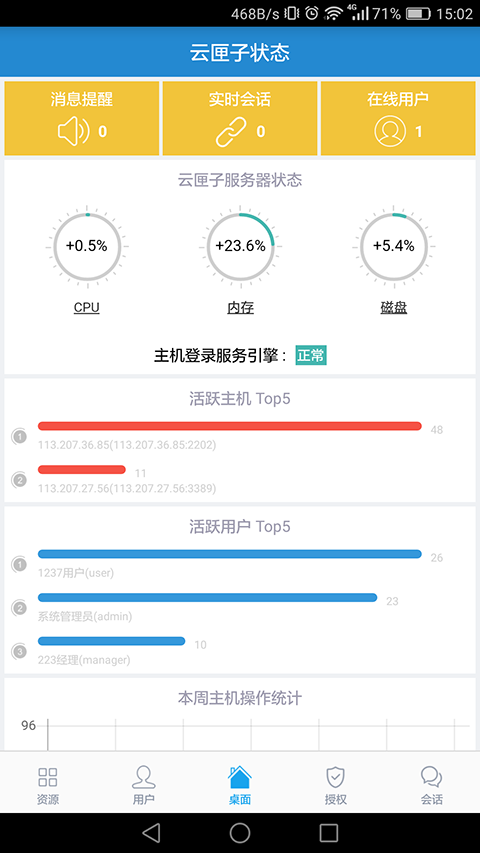Screen dimensions: 480x853
Task: Tap the Android home circle button
Action: tap(240, 832)
